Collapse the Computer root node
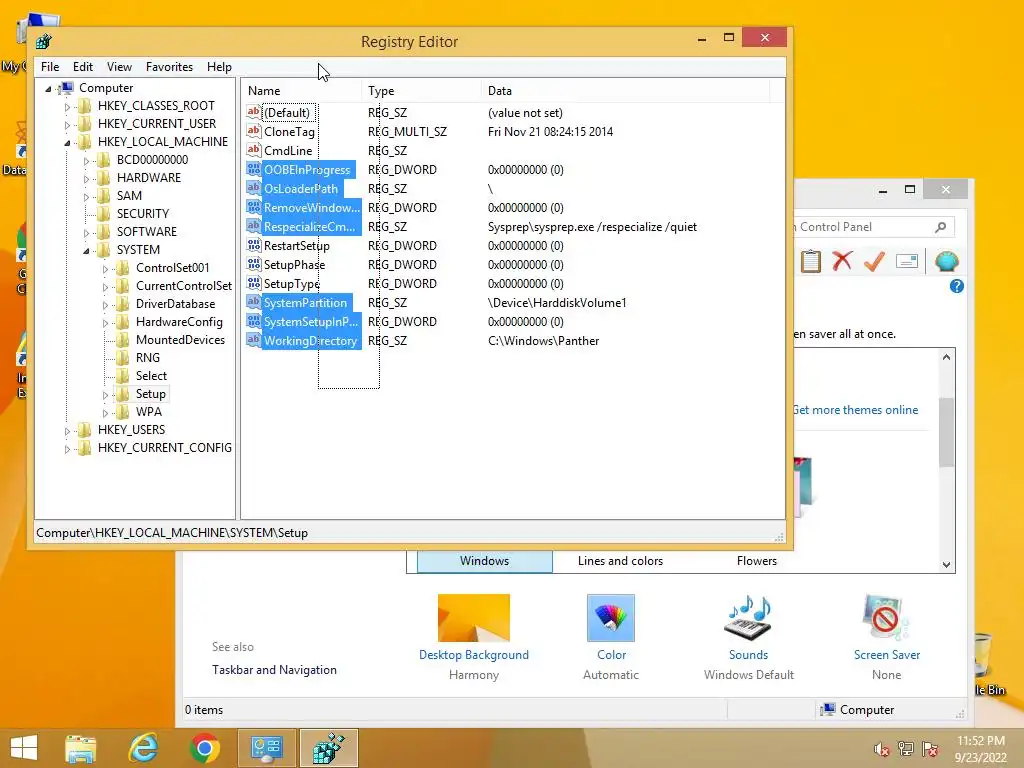 [48, 89]
